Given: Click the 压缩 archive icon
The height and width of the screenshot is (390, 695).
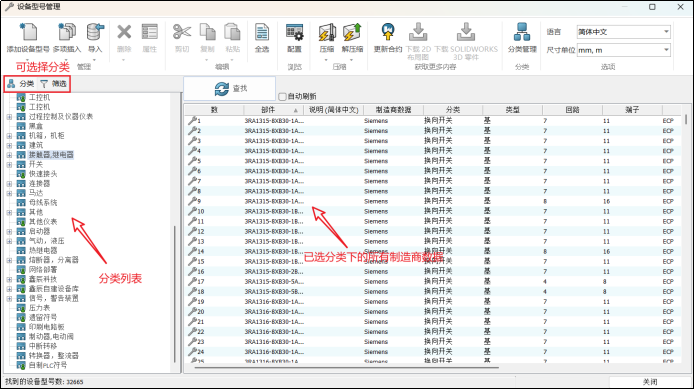Looking at the screenshot, I should [327, 32].
